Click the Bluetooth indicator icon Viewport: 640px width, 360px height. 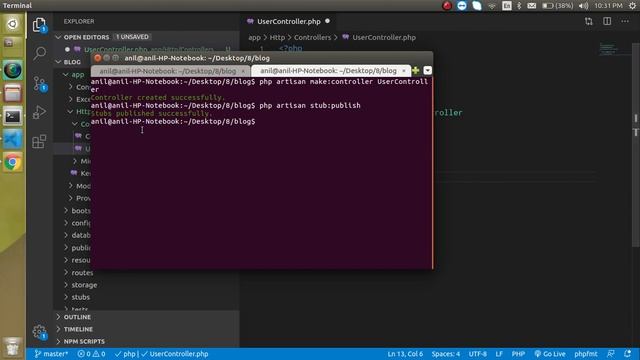tap(519, 5)
